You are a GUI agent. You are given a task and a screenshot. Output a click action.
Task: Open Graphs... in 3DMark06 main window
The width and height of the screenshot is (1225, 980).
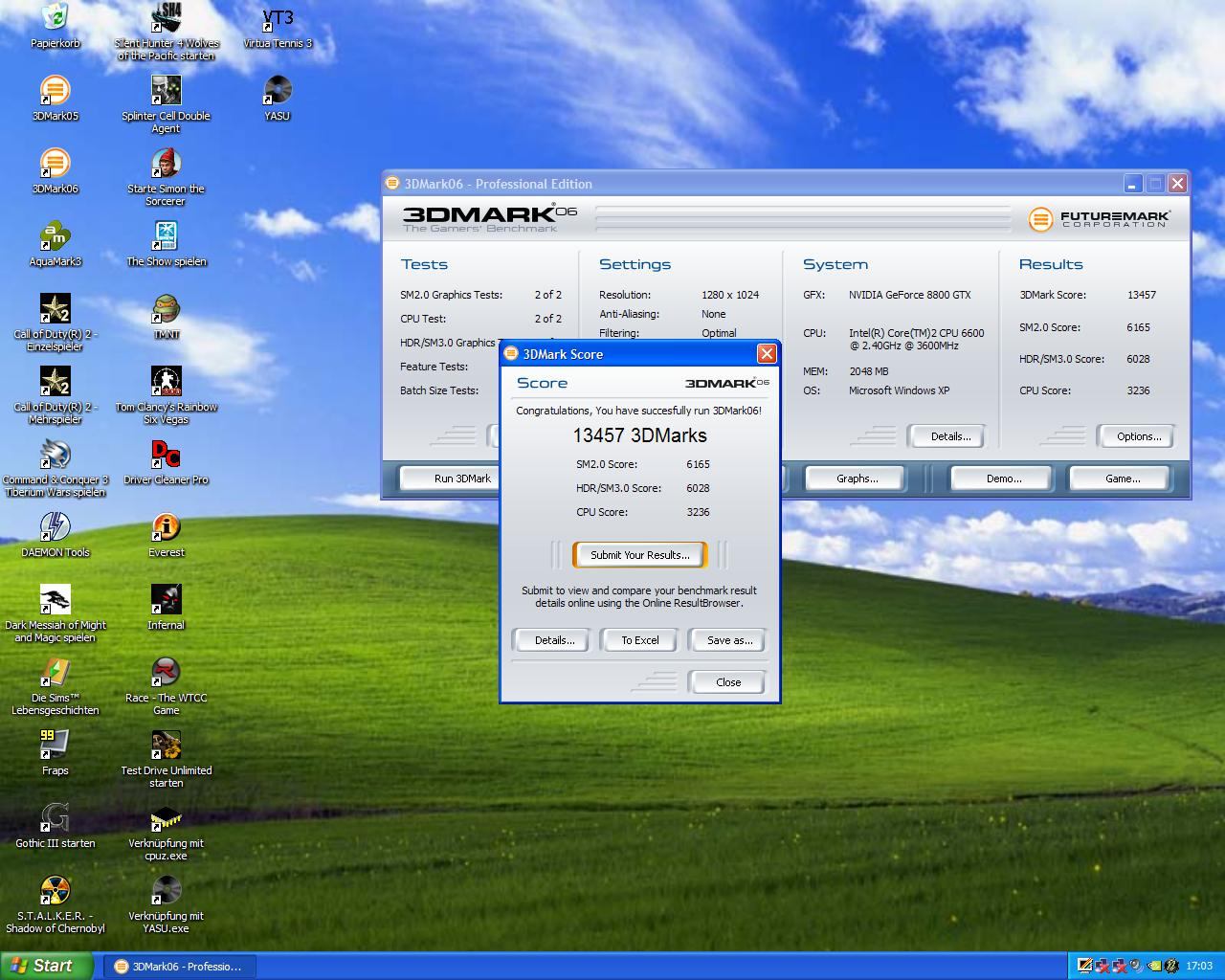click(x=857, y=479)
